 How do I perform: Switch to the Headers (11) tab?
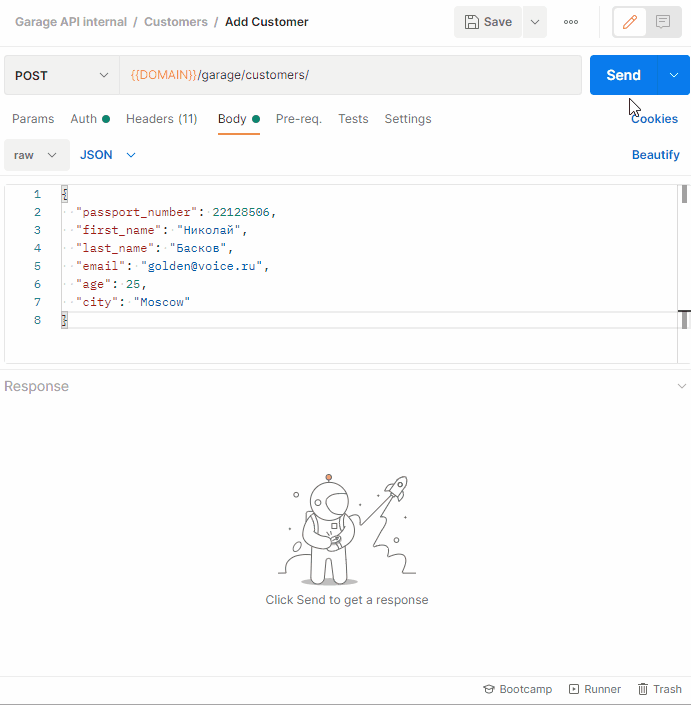[x=161, y=119]
